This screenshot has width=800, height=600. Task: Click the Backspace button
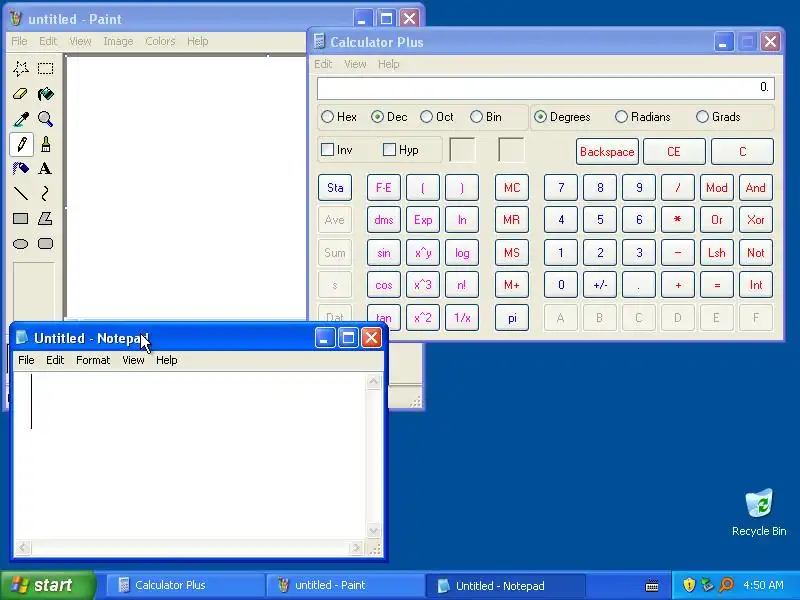pos(607,152)
